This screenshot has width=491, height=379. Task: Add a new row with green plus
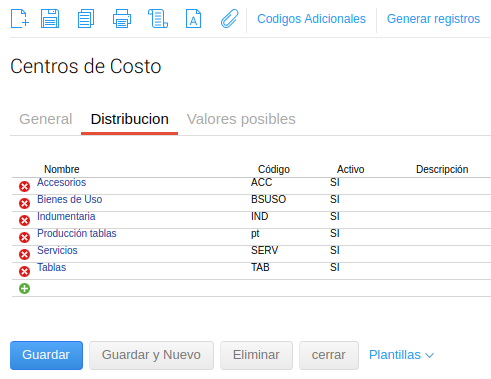point(24,288)
